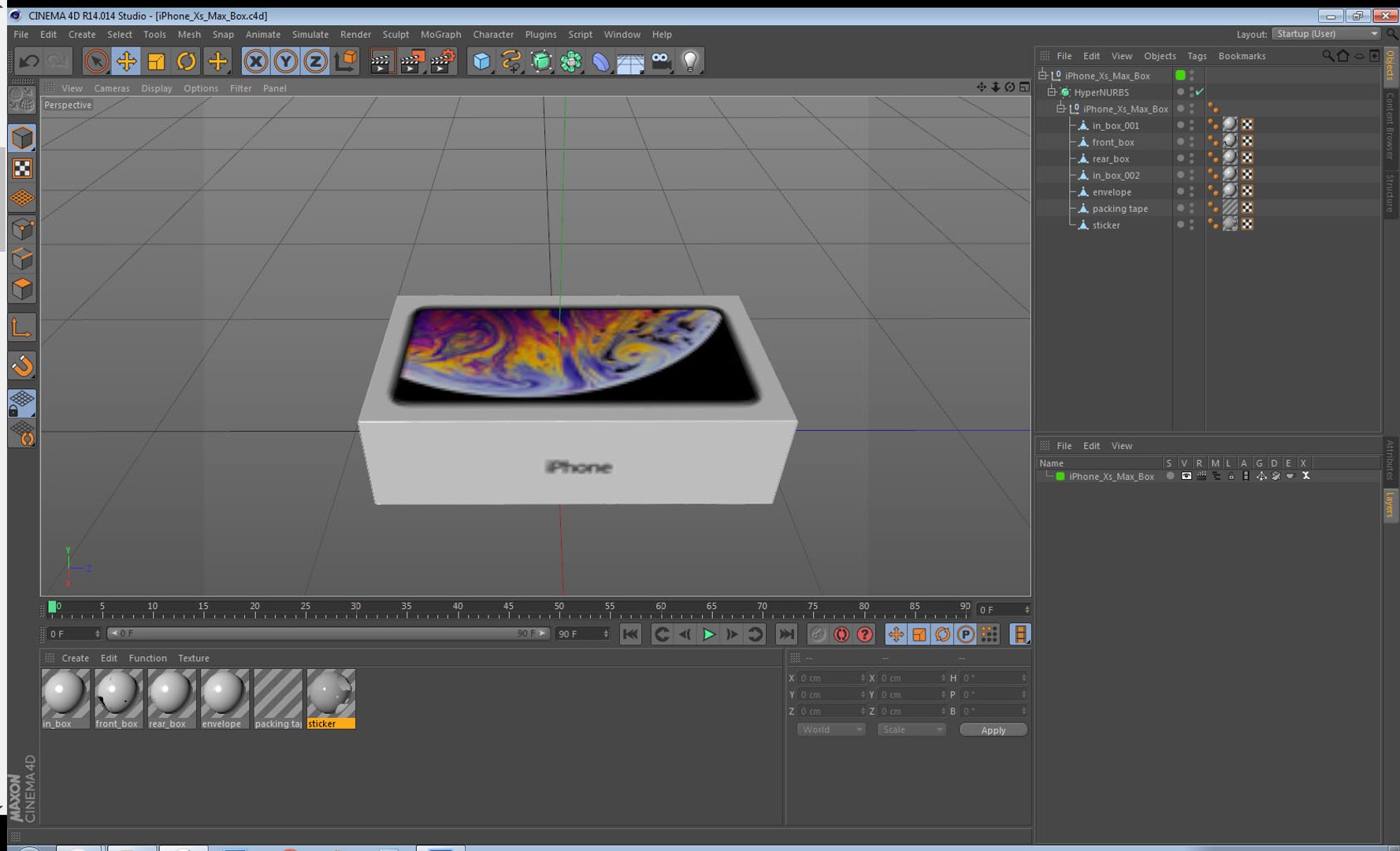Image resolution: width=1400 pixels, height=851 pixels.
Task: Toggle Z axis lock
Action: pos(315,61)
